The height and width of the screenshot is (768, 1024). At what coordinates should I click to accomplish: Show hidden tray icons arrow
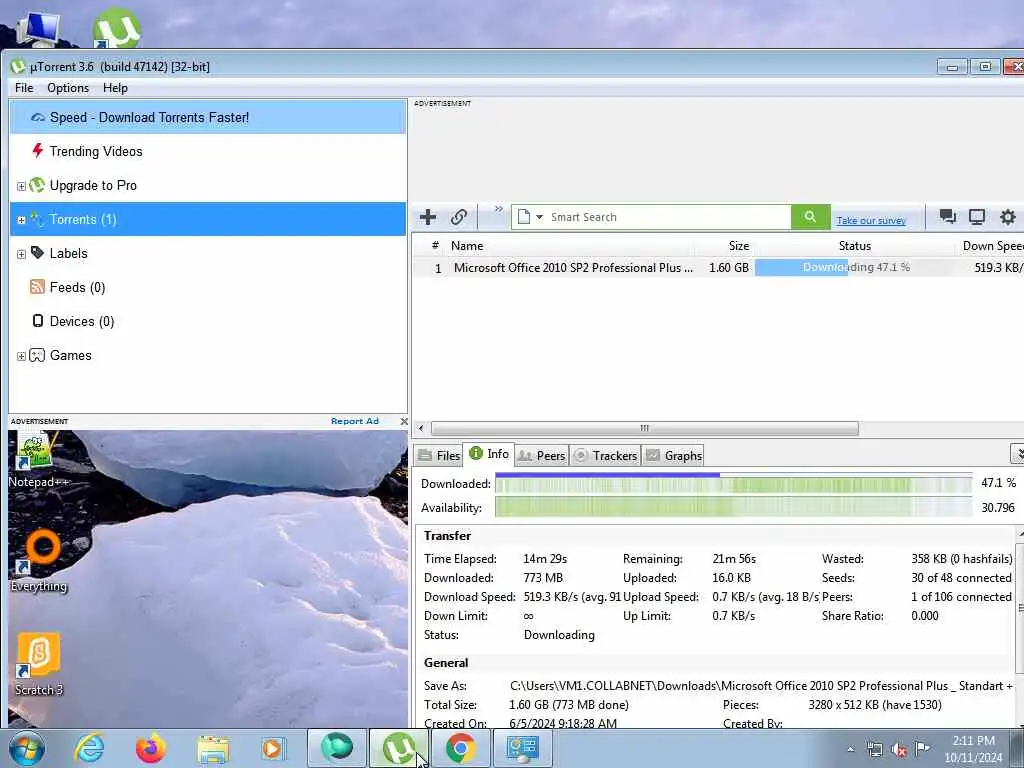point(850,749)
